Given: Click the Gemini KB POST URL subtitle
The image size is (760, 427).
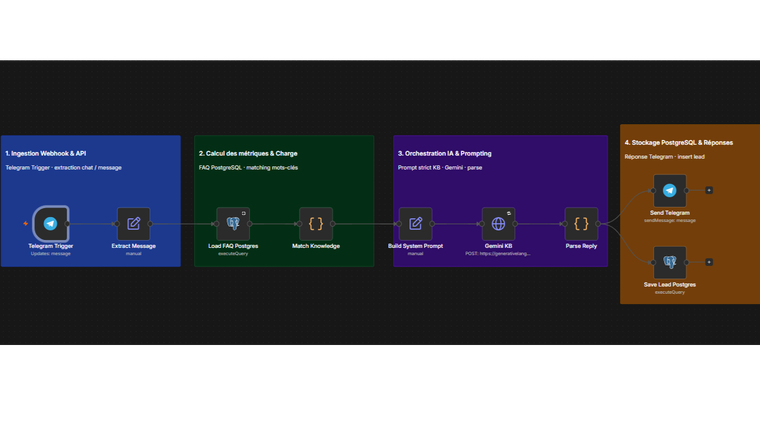Looking at the screenshot, I should coord(498,253).
